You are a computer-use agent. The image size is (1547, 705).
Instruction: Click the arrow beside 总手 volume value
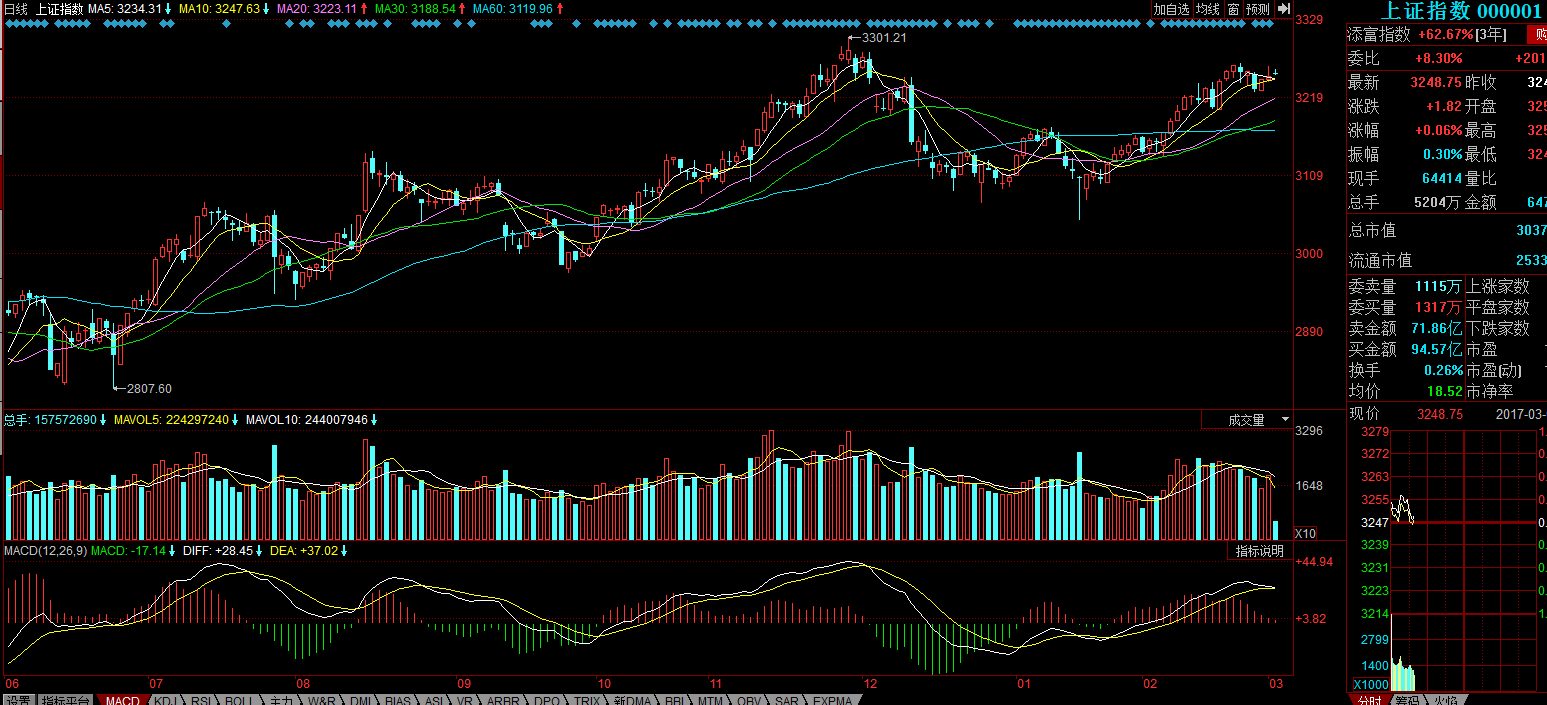point(103,420)
